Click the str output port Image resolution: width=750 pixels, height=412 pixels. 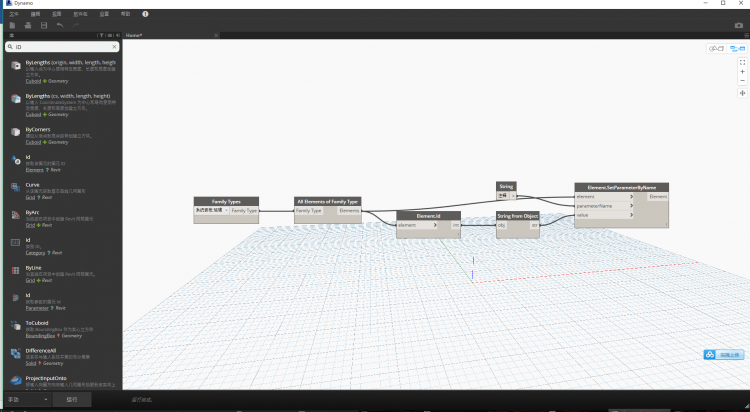534,225
